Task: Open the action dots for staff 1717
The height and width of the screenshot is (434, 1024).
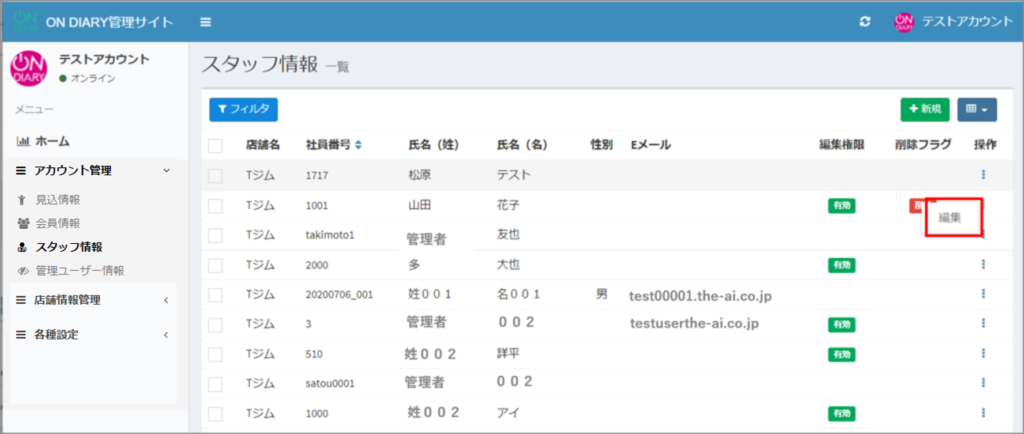Action: 983,175
